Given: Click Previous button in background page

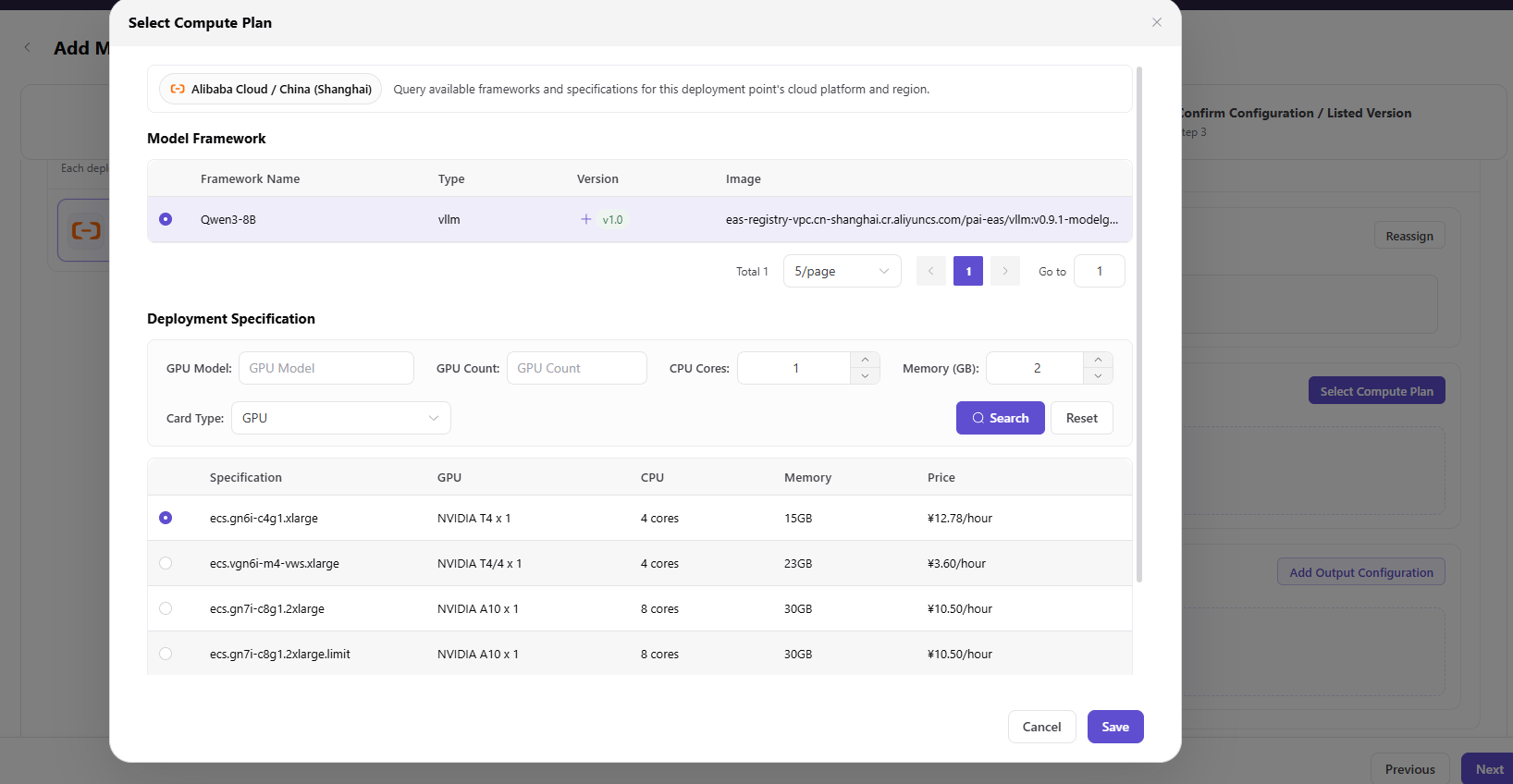Looking at the screenshot, I should coord(1410,769).
